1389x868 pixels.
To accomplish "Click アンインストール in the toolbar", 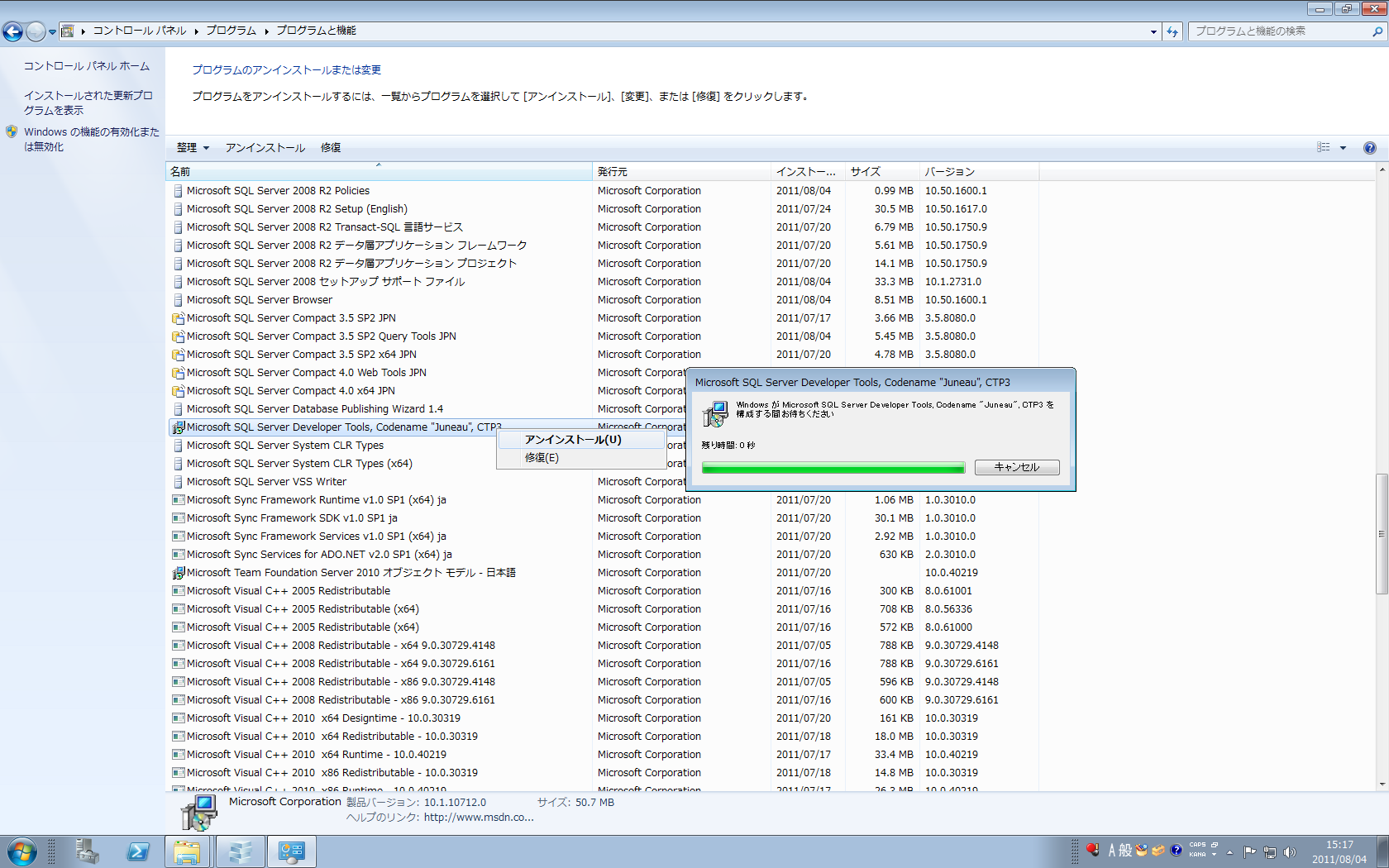I will (265, 148).
